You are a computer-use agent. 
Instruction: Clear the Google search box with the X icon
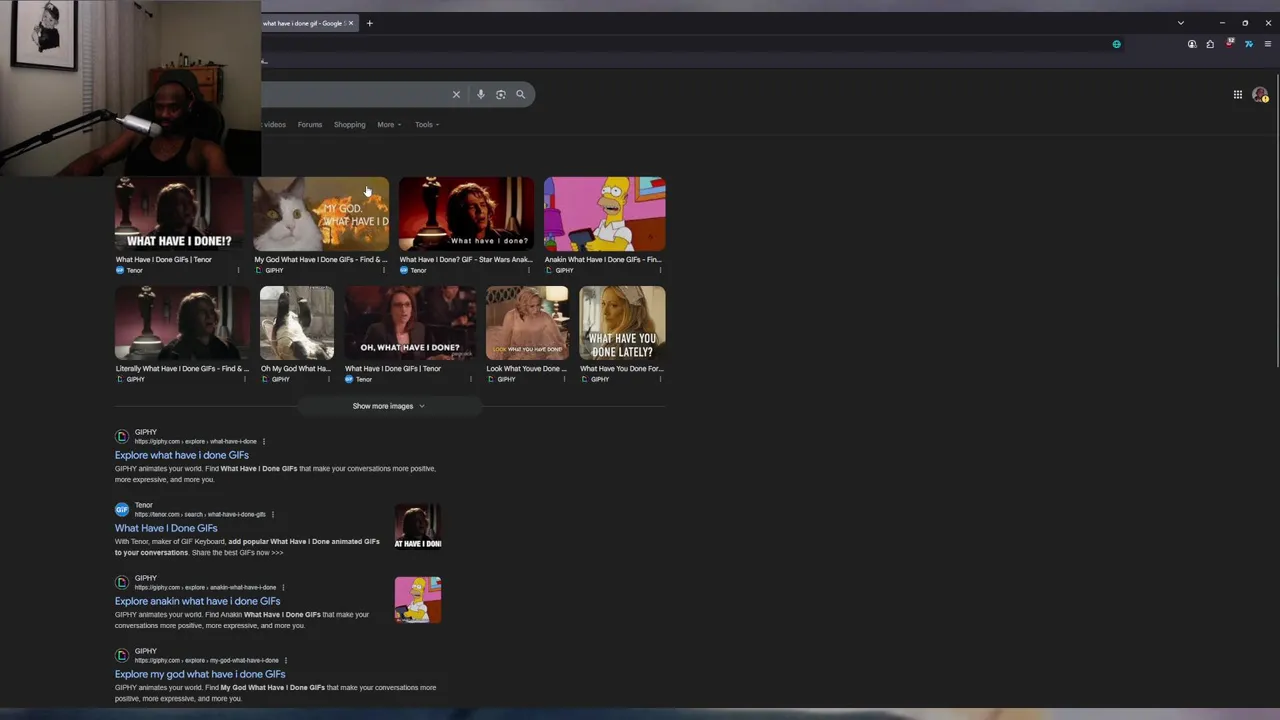(x=456, y=94)
